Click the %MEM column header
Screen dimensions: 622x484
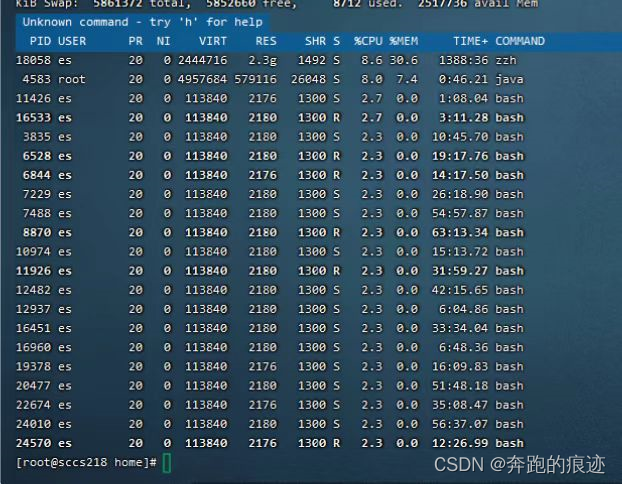tap(403, 41)
